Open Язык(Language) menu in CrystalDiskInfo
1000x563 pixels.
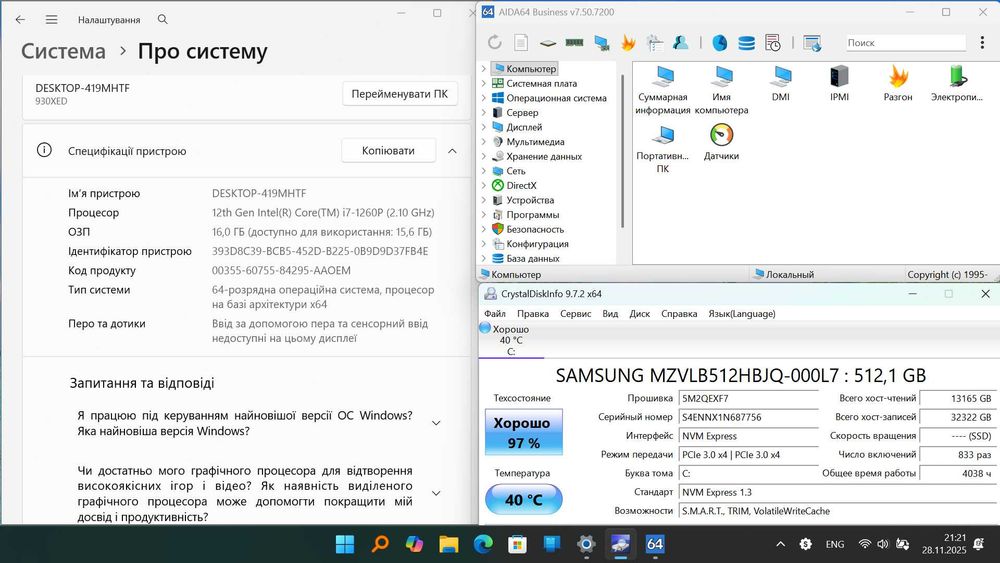point(742,314)
